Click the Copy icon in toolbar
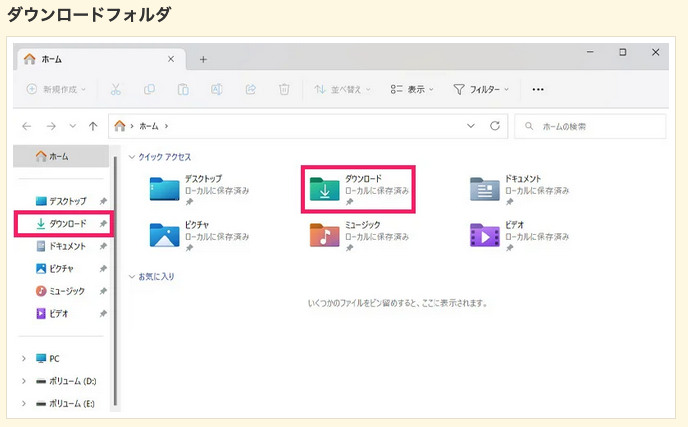The width and height of the screenshot is (688, 427). 149,90
